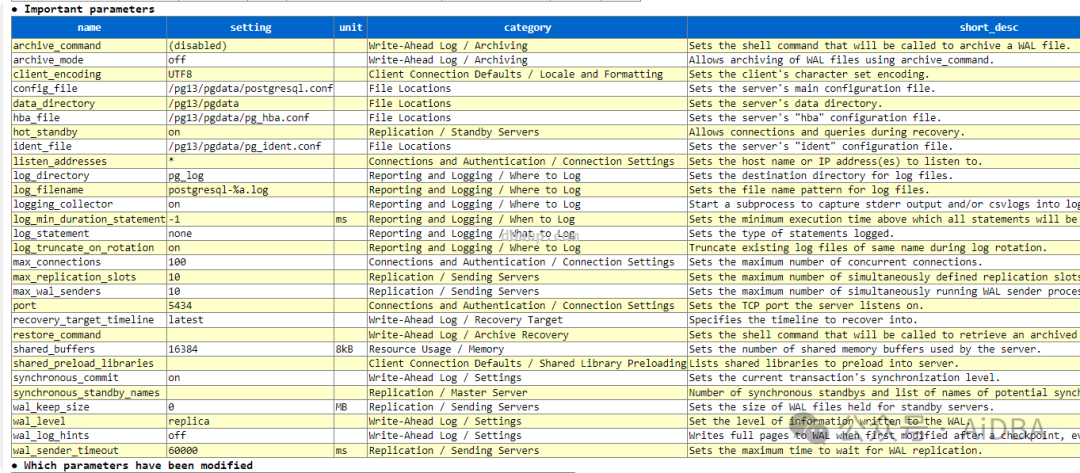The width and height of the screenshot is (1080, 473).
Task: Select 'Write-Ahead Log / Recovery Target' cell
Action: coord(527,320)
